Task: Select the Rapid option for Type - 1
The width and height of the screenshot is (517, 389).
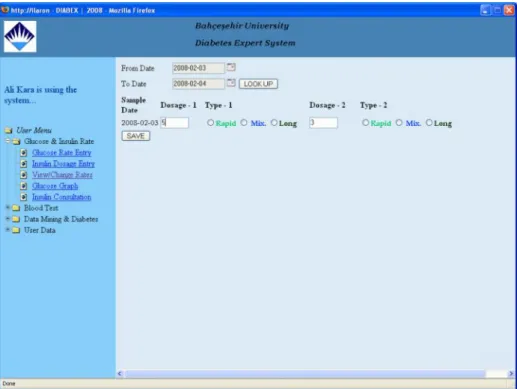Action: click(210, 123)
